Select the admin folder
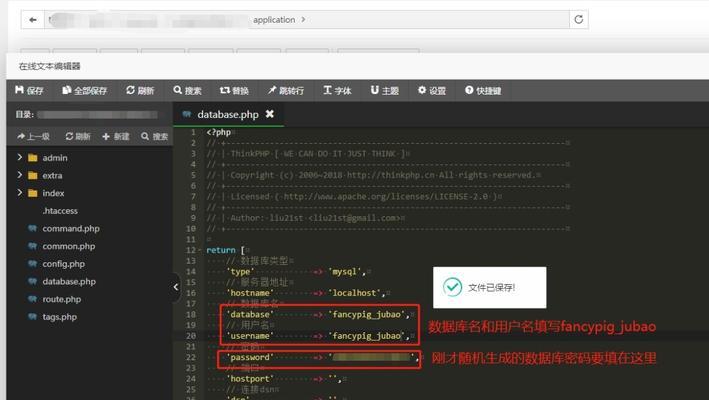The height and width of the screenshot is (400, 709). click(x=55, y=158)
